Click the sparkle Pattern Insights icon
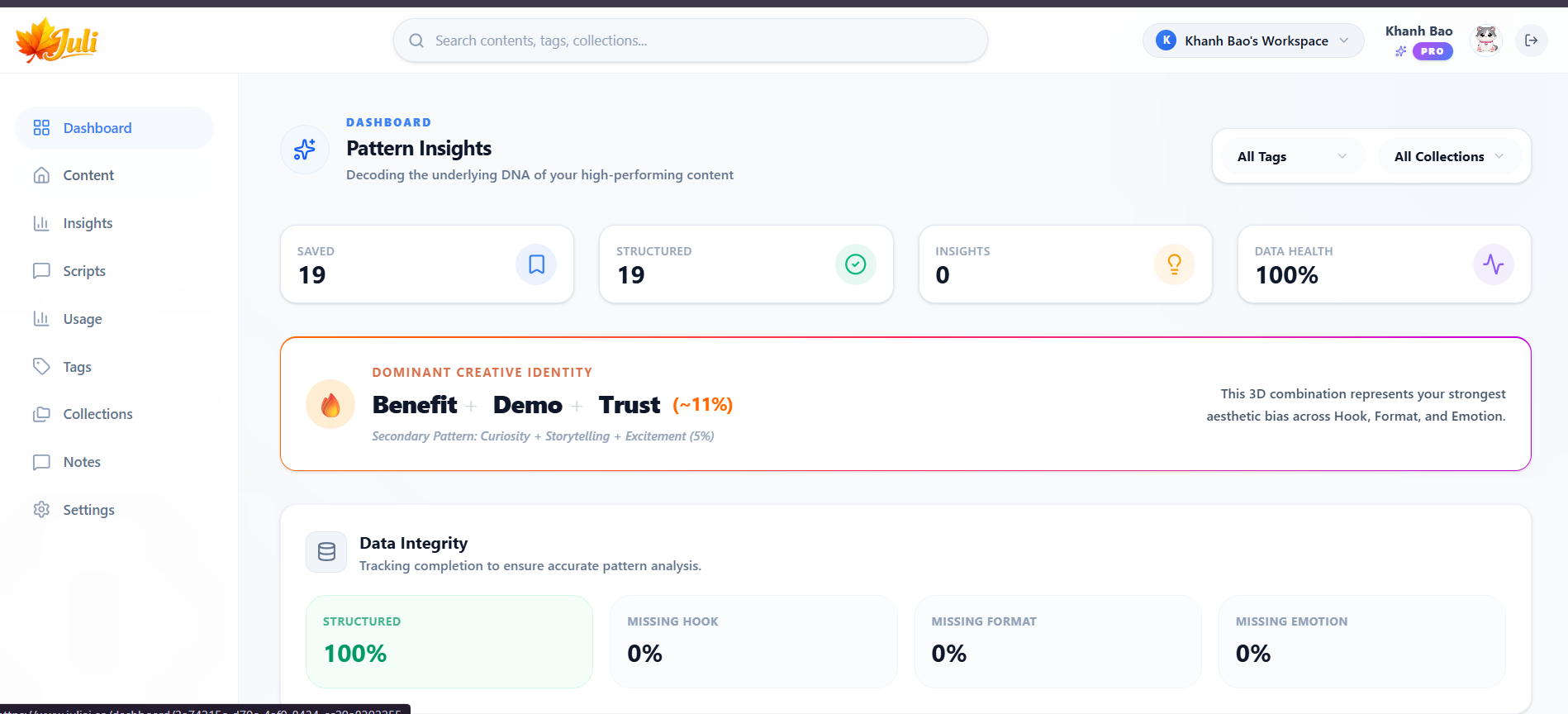Screen dimensions: 1568x714 click(x=305, y=150)
